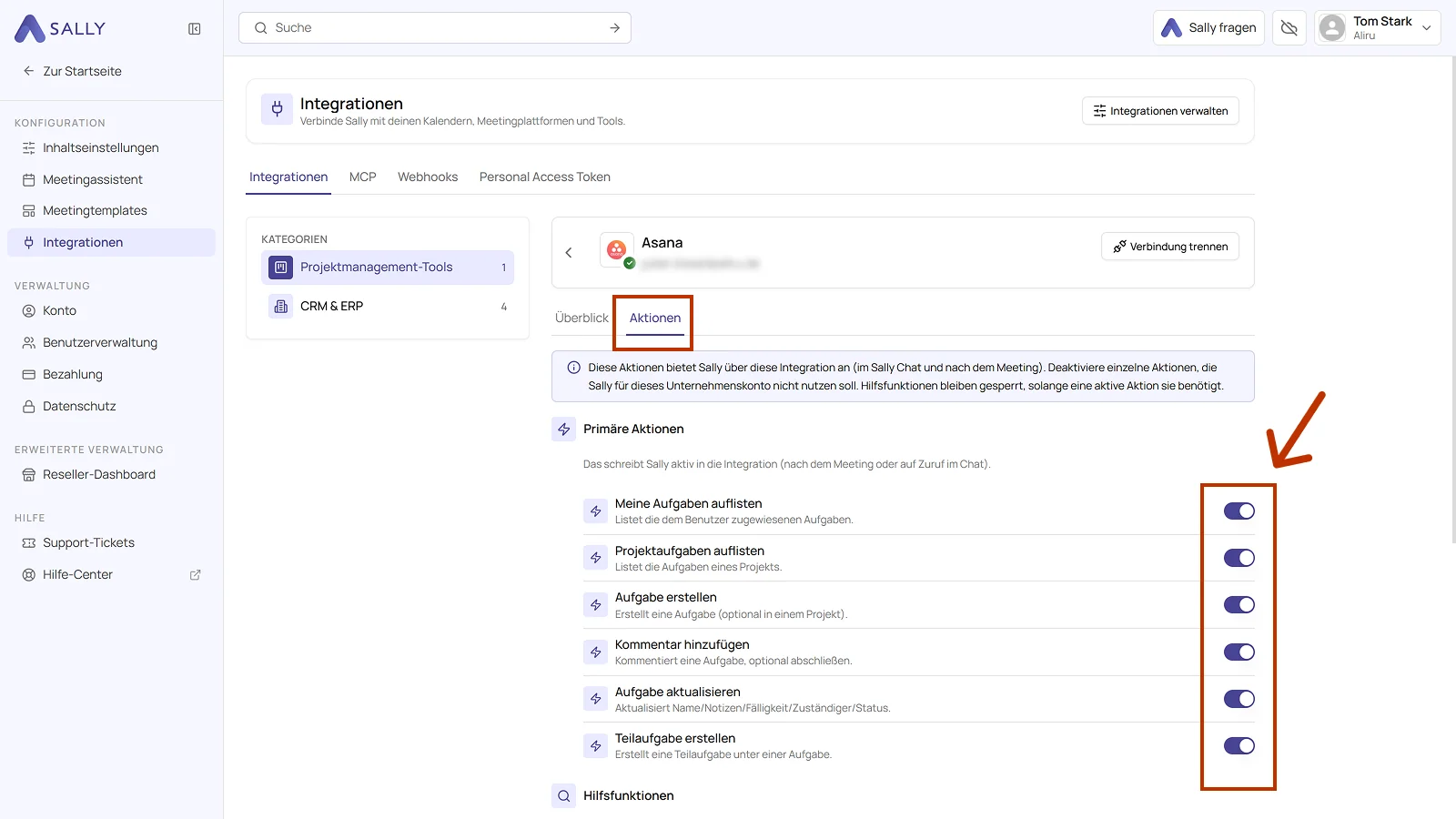Image resolution: width=1456 pixels, height=819 pixels.
Task: Click the lightning icon for Kommentar hinzufügen
Action: pyautogui.click(x=596, y=652)
